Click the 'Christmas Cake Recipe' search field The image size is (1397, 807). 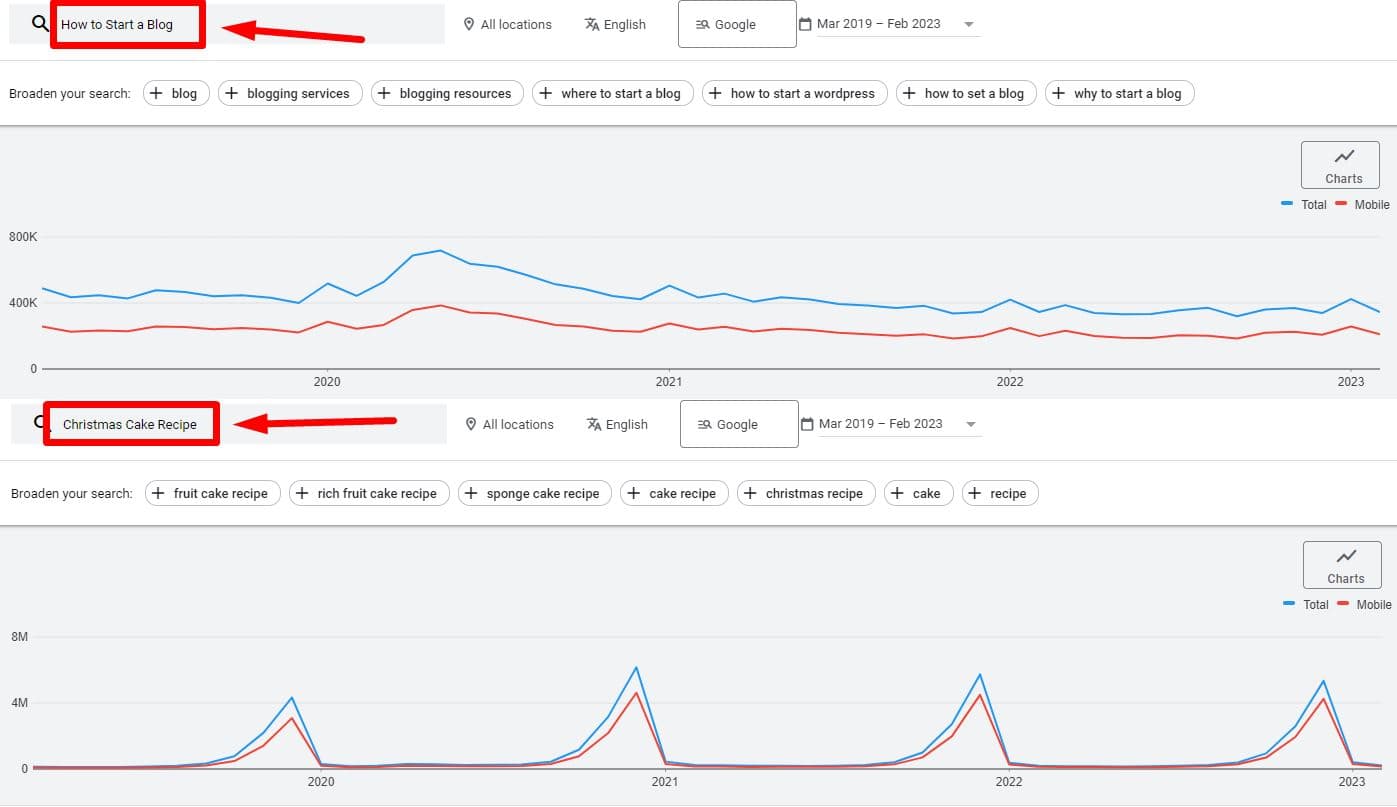click(x=229, y=424)
